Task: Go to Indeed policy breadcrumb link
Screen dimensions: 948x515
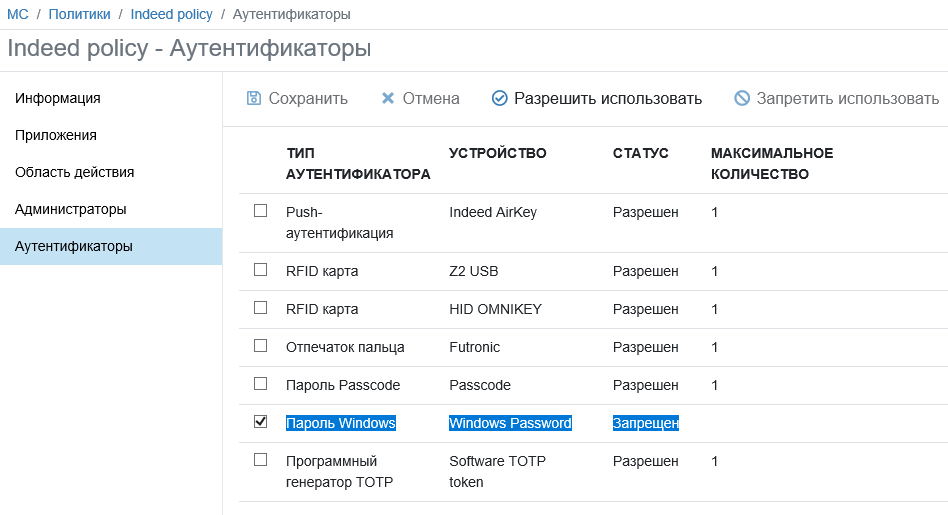Action: coord(172,14)
